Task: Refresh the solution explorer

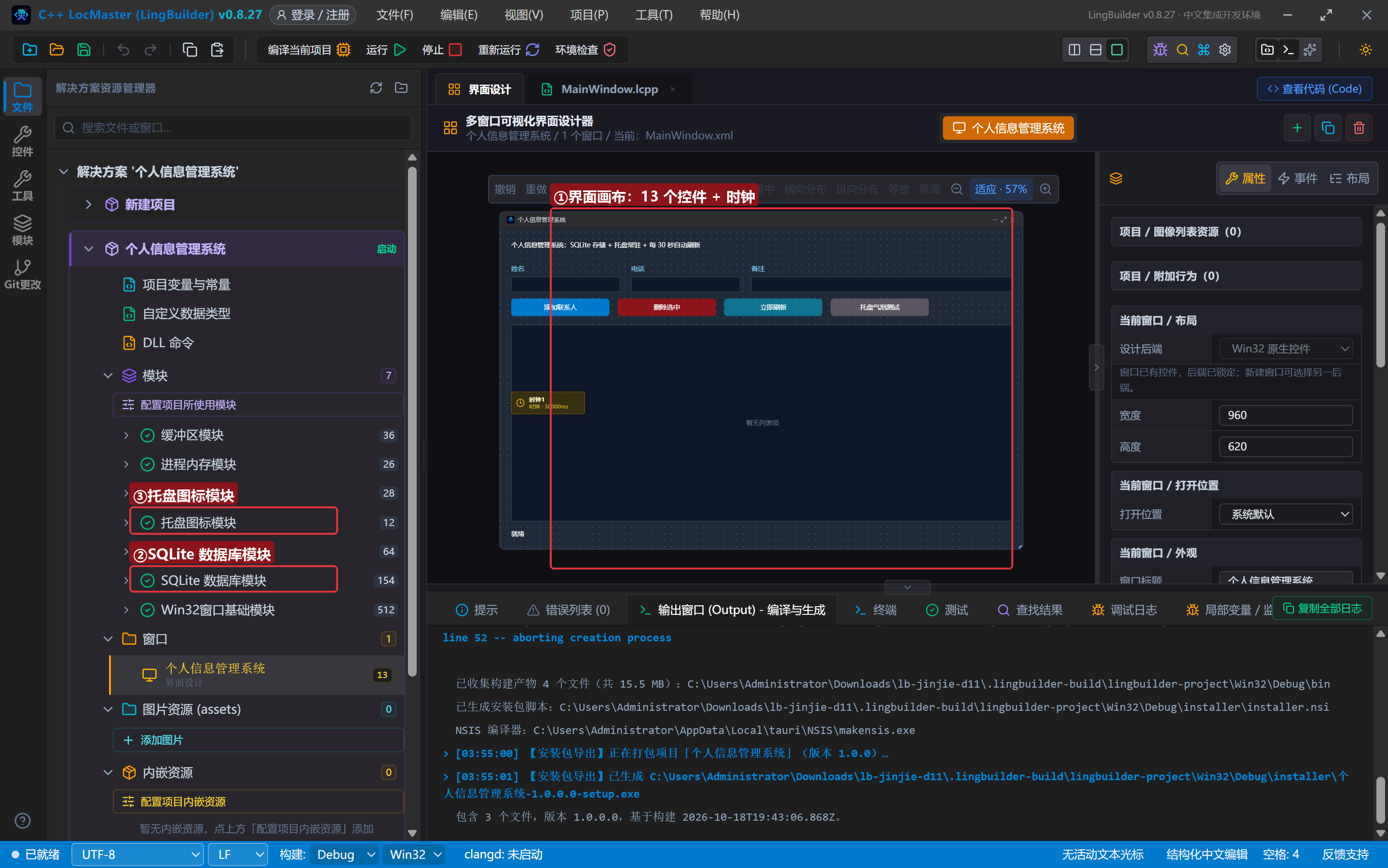Action: (x=376, y=88)
